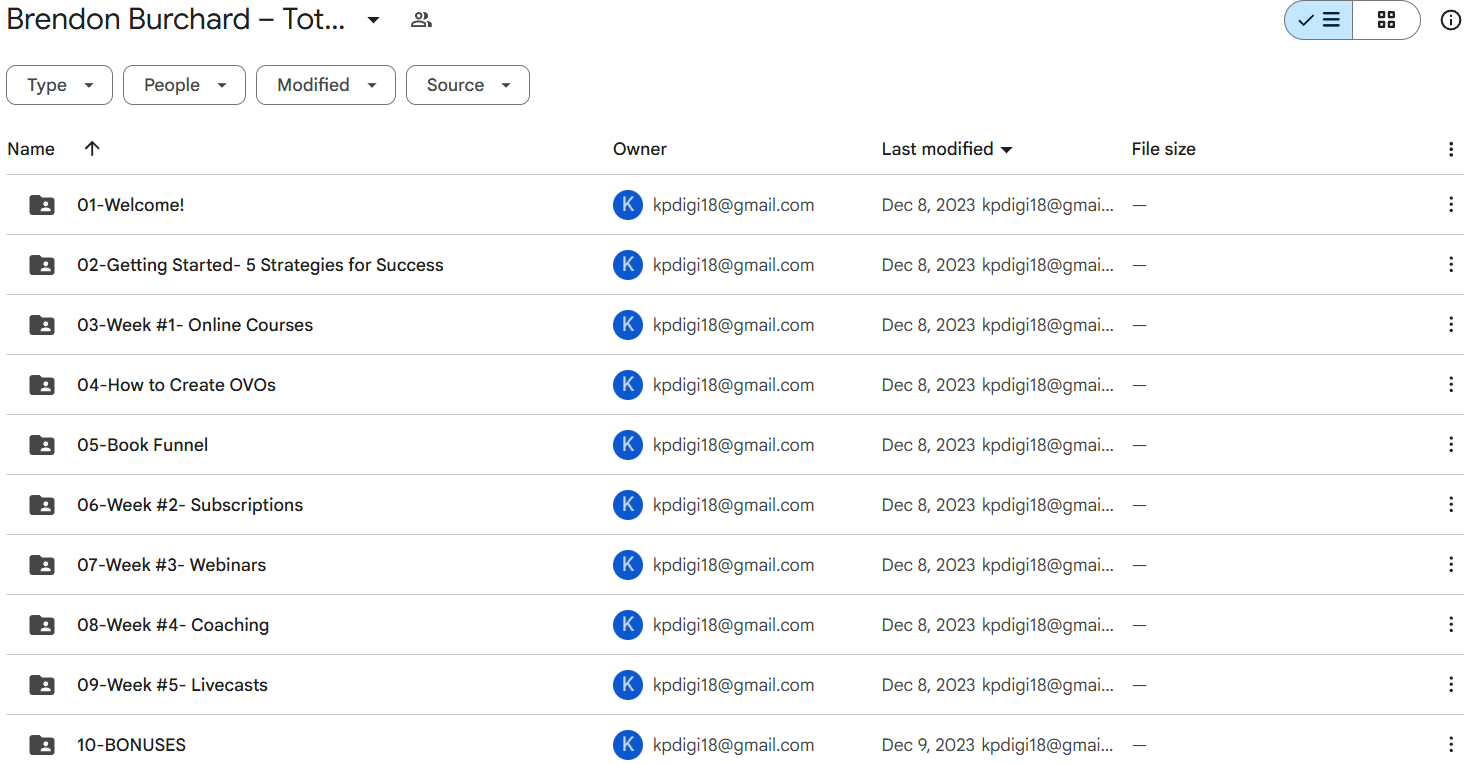Select the 09-Week #5- Livecasts folder
Viewport: 1464px width, 764px height.
172,685
